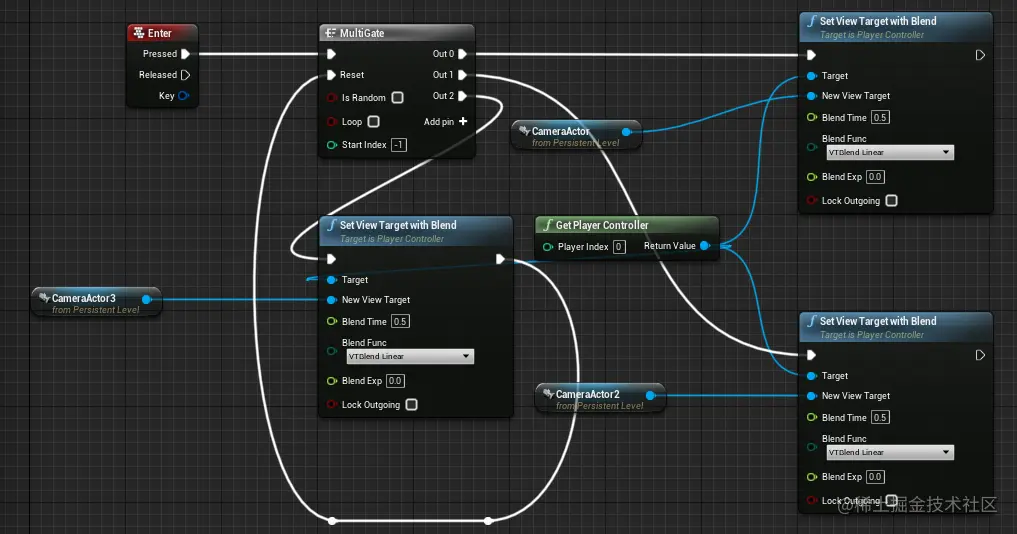Click exec input pin of node wired to CameraActor2

811,355
